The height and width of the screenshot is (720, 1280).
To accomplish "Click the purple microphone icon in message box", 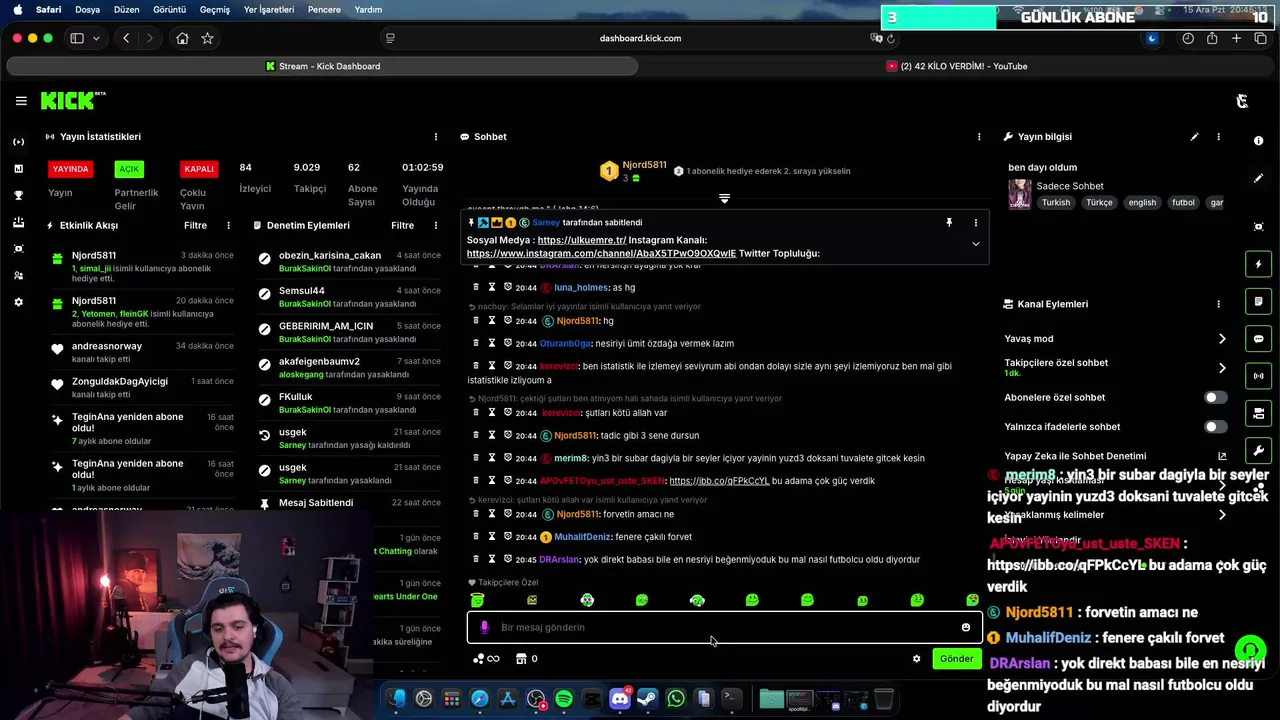I will click(x=484, y=627).
